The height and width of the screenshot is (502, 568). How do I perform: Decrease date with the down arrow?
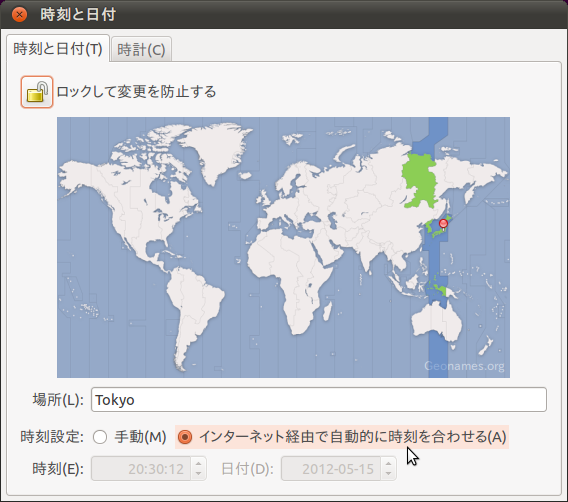click(x=388, y=474)
